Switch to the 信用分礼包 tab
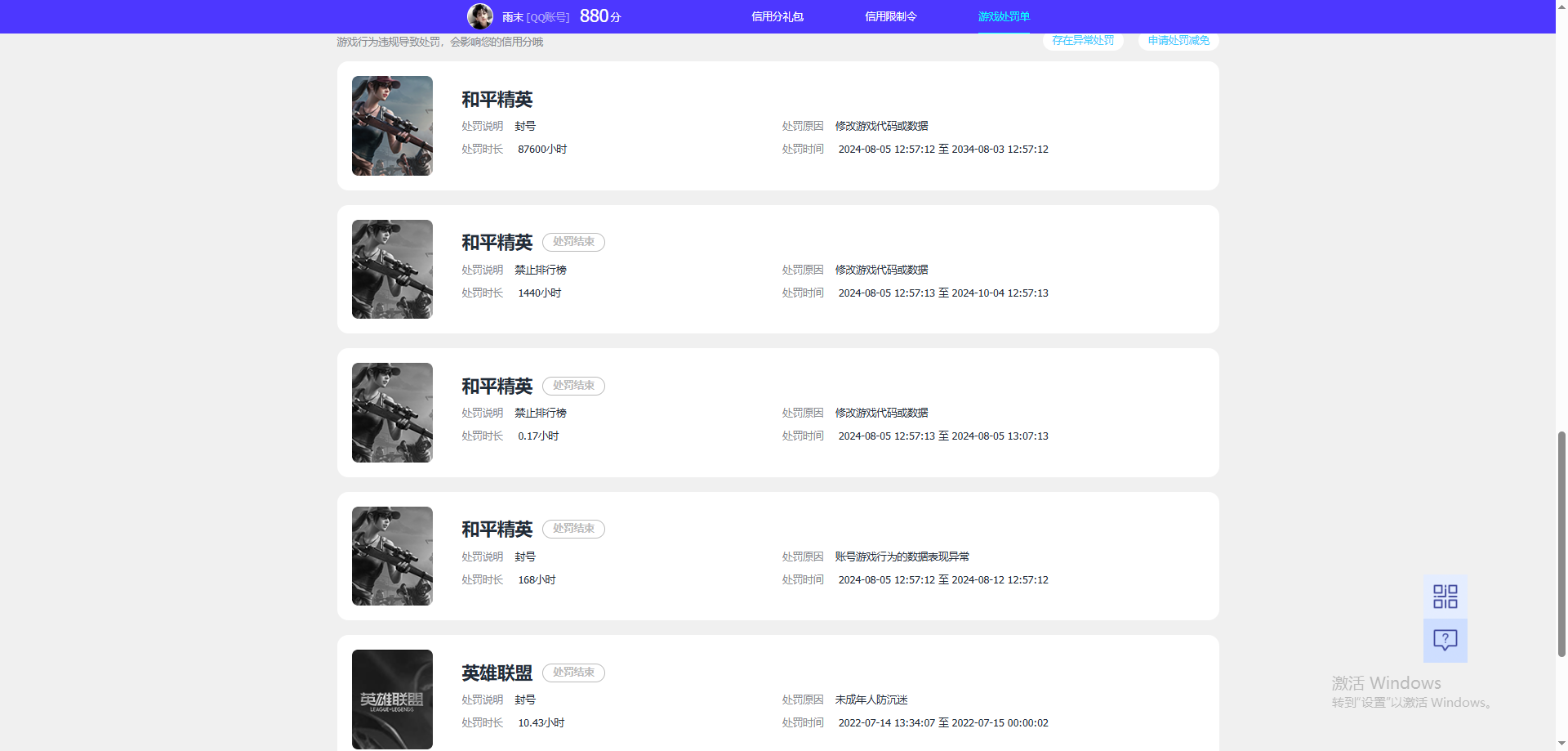Image resolution: width=1568 pixels, height=751 pixels. [x=777, y=16]
